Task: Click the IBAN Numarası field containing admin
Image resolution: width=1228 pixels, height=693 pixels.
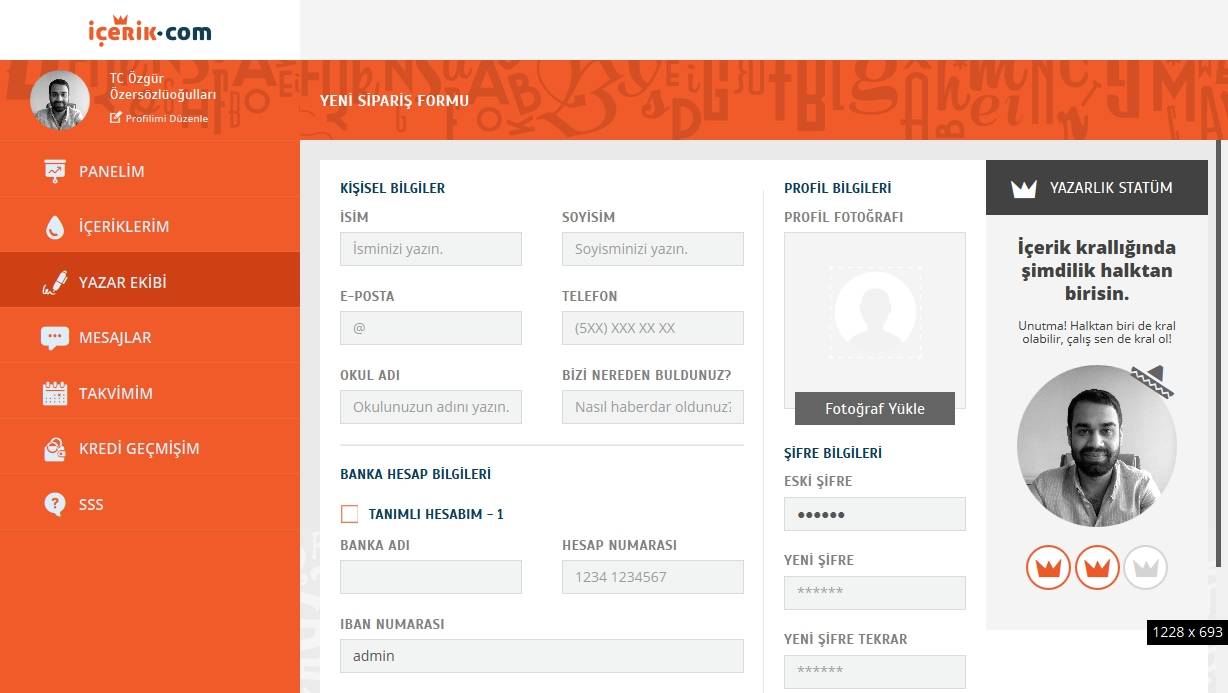Action: pyautogui.click(x=541, y=655)
